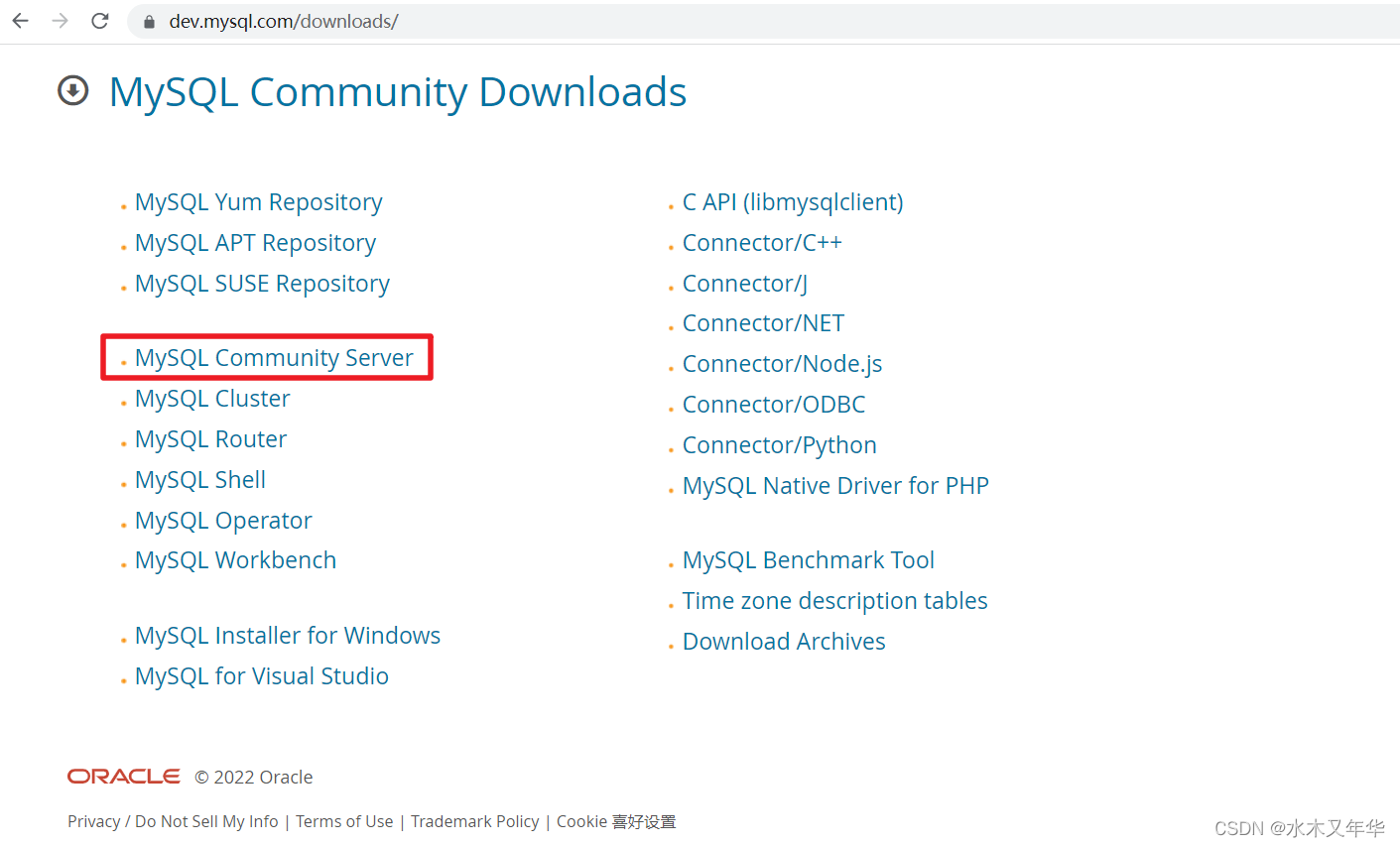
Task: Open Connector/Python link
Action: click(779, 445)
